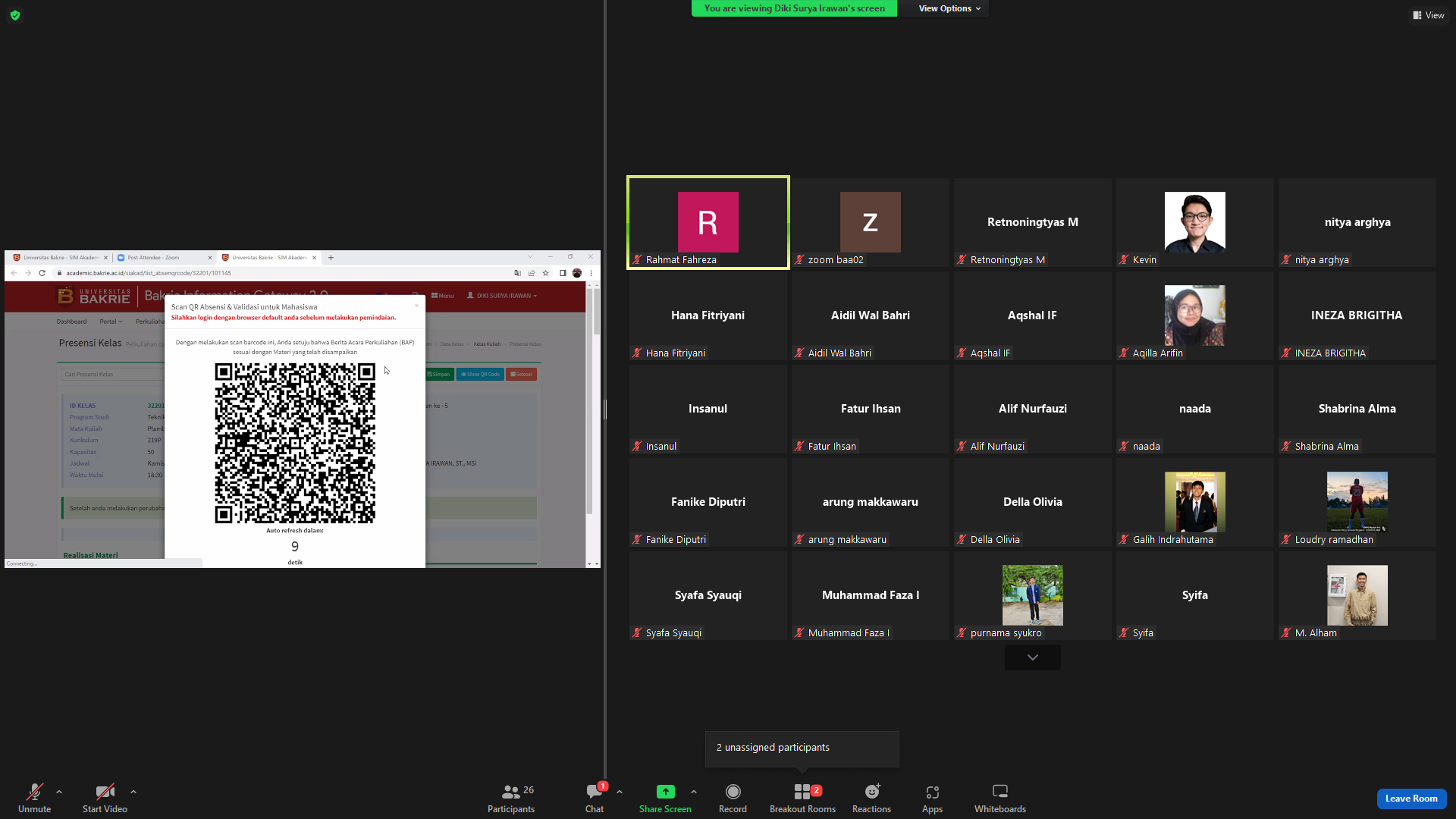The width and height of the screenshot is (1456, 819).
Task: Click the Universitas Bakrie logo
Action: click(94, 296)
